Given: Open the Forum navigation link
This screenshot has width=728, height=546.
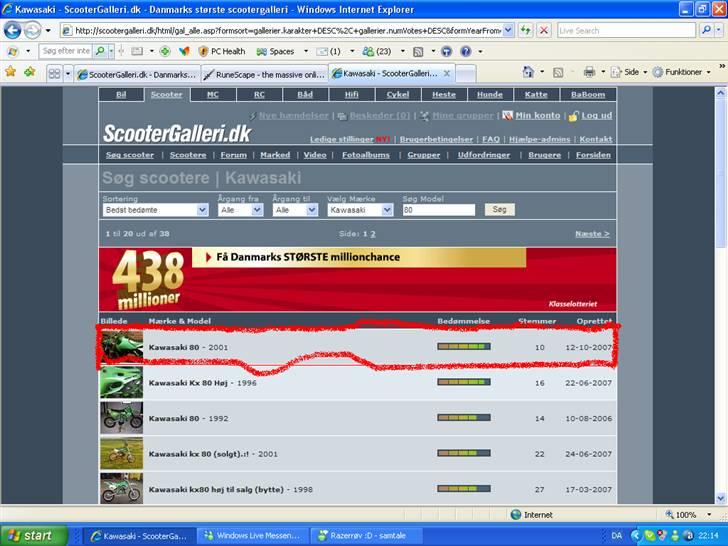Looking at the screenshot, I should pyautogui.click(x=233, y=155).
